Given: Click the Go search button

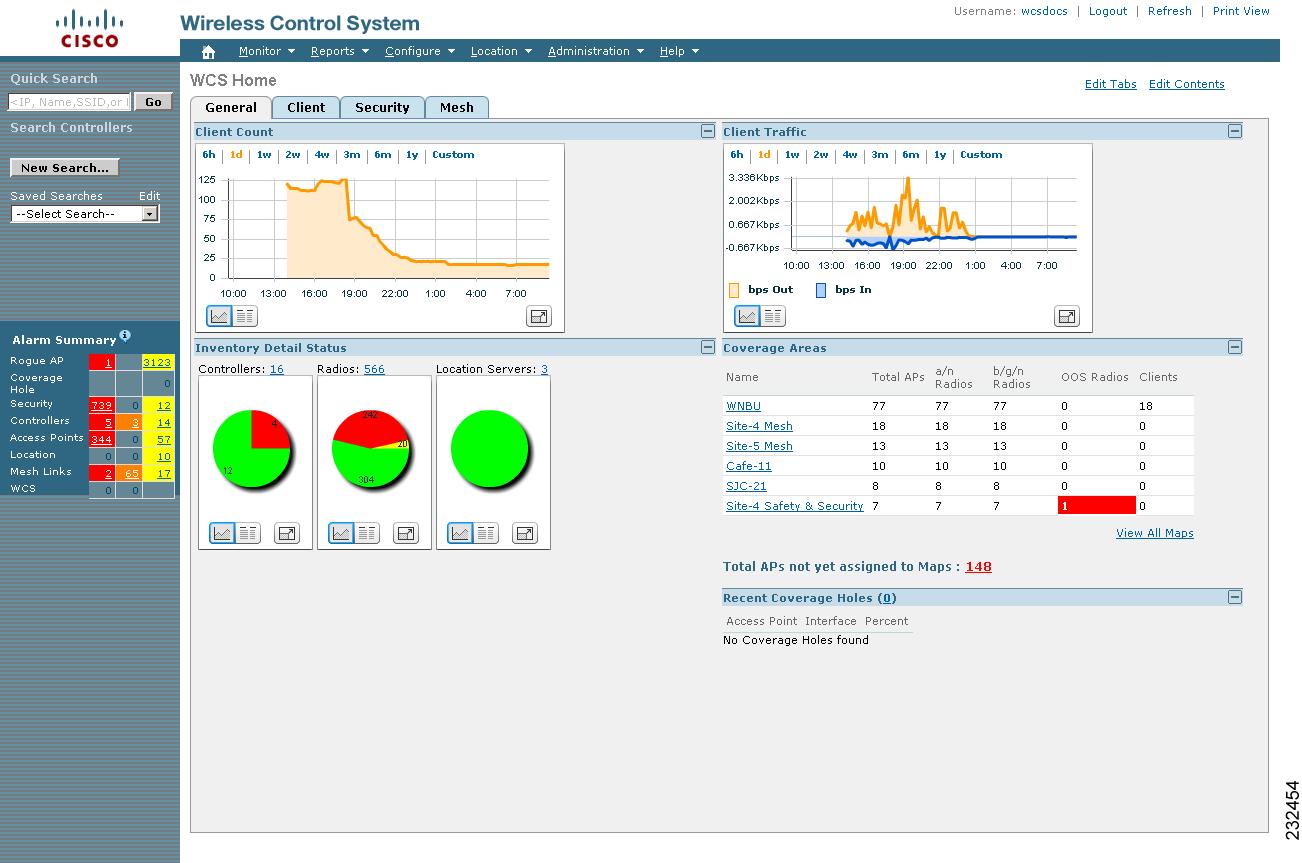Looking at the screenshot, I should click(x=153, y=101).
